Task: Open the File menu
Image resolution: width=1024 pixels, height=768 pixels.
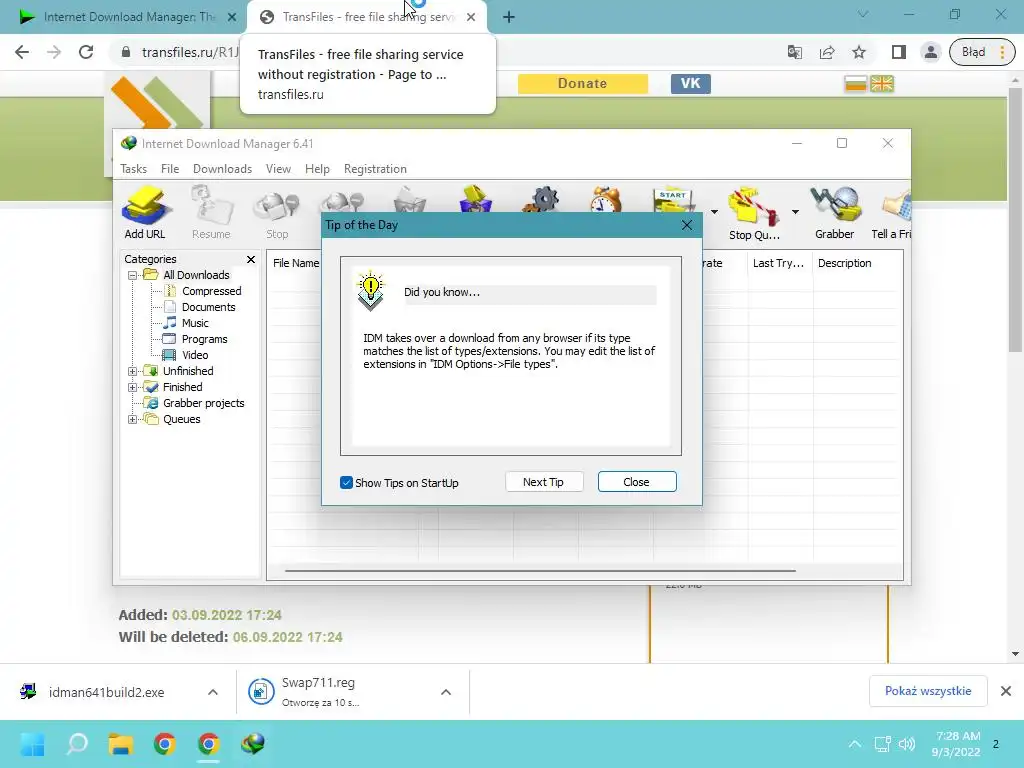Action: coord(170,168)
